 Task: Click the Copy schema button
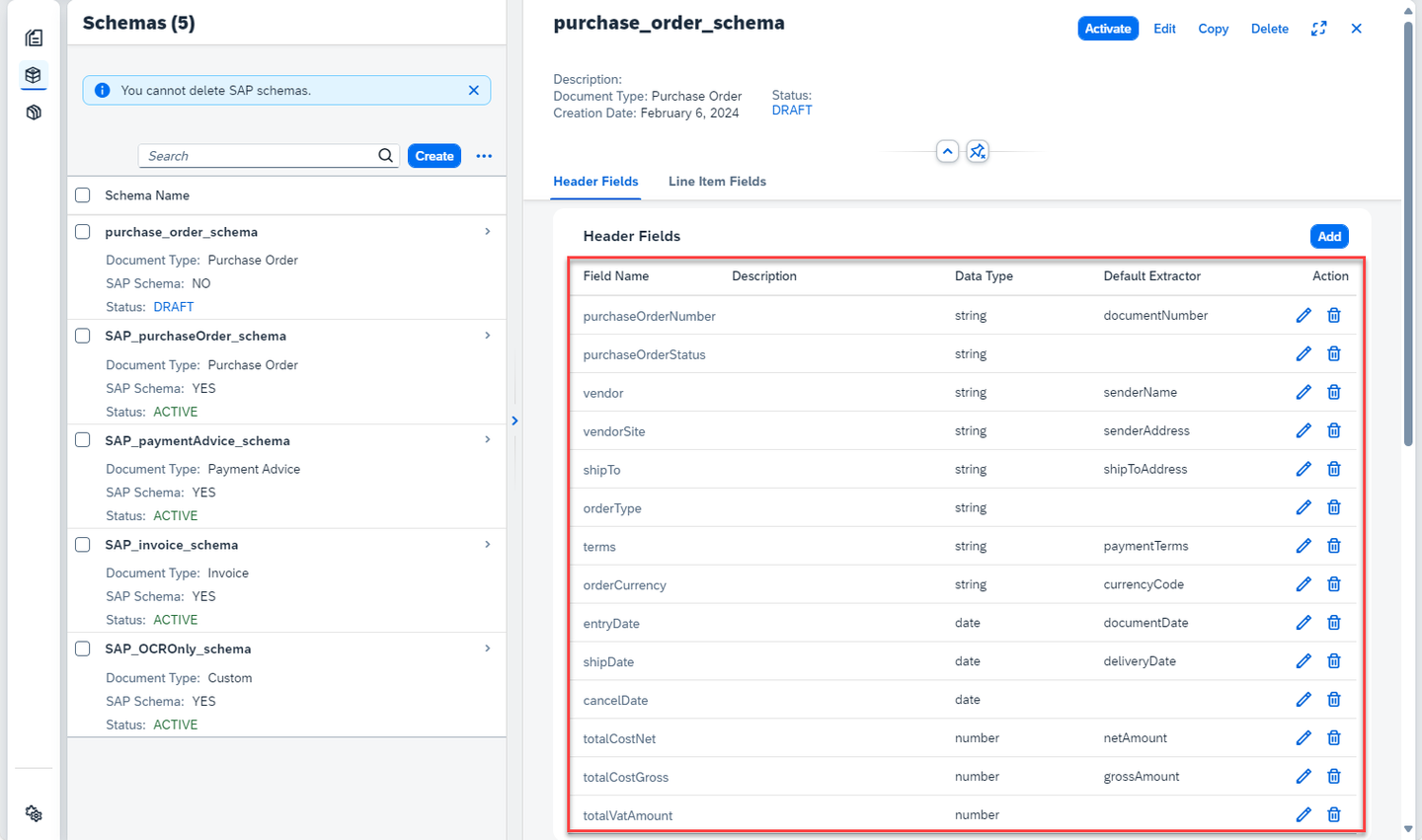point(1213,29)
